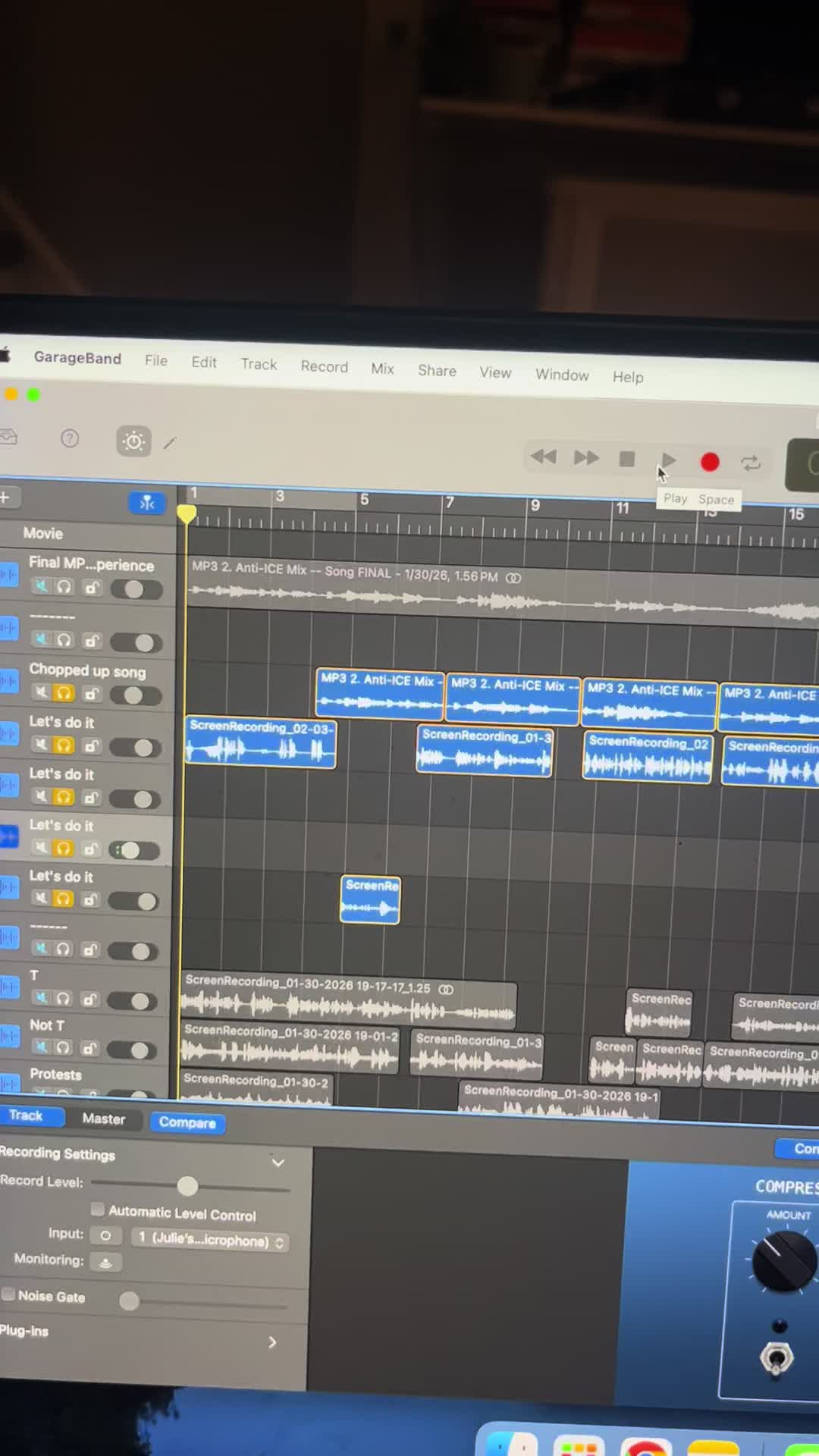
Task: Solo the Final MP...perience track with headphones icon
Action: pyautogui.click(x=64, y=587)
